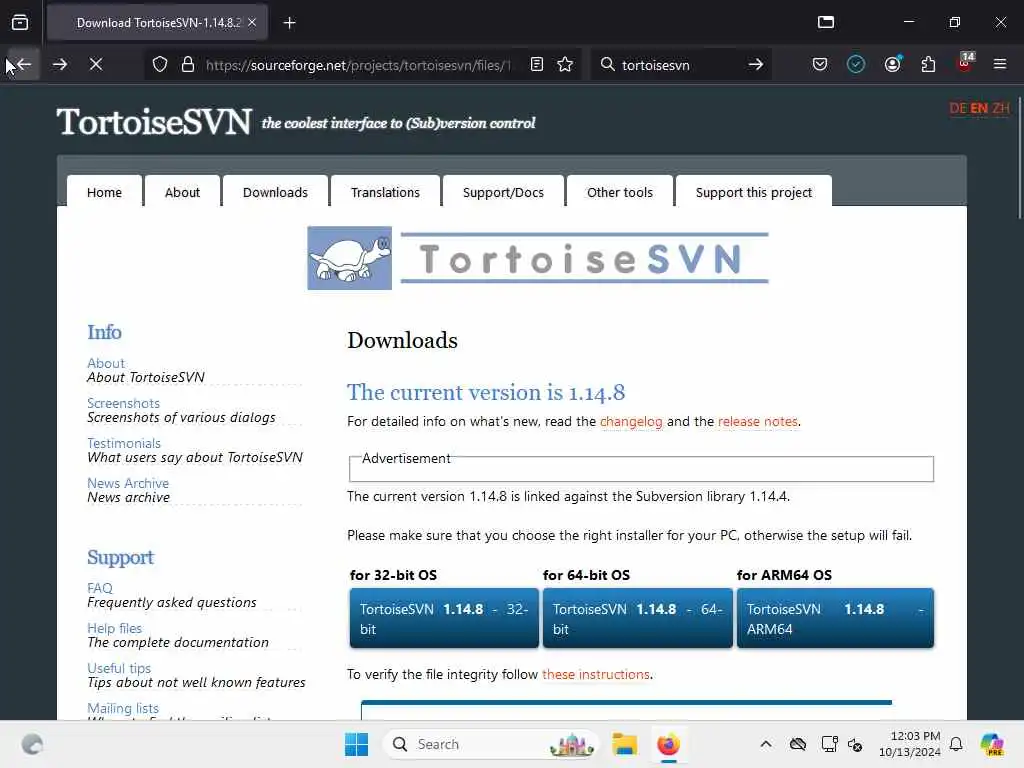1024x768 pixels.
Task: Close the Download TortoiseSVN tab
Action: click(x=252, y=23)
